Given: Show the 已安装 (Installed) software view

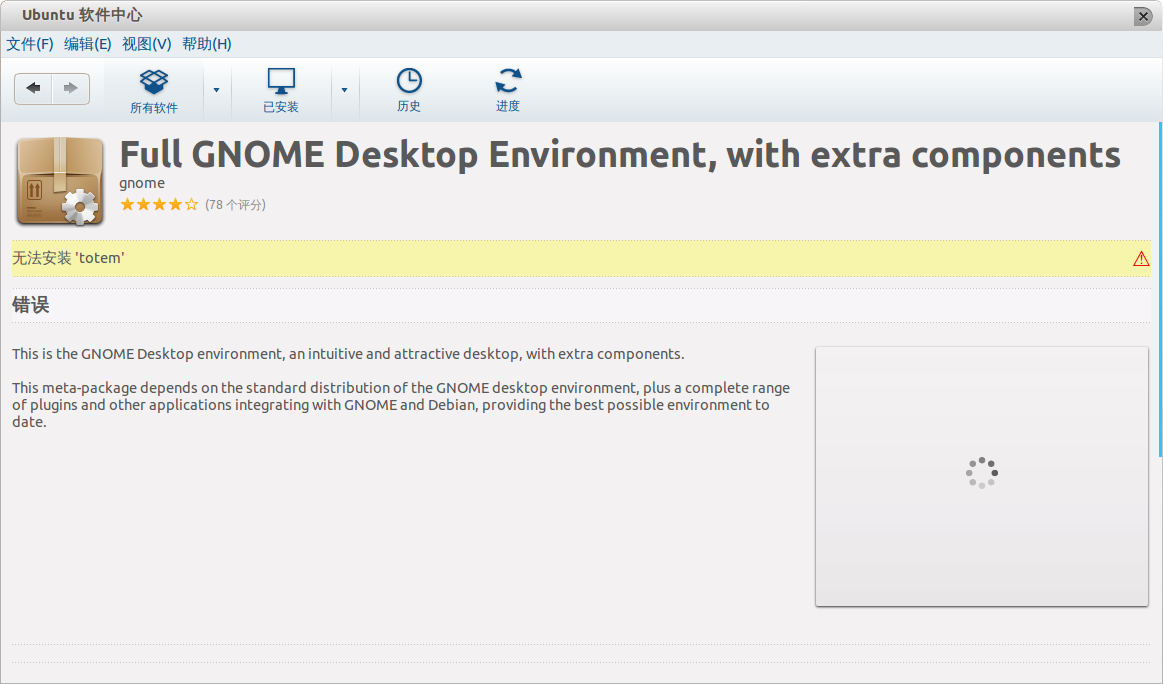Looking at the screenshot, I should 281,91.
